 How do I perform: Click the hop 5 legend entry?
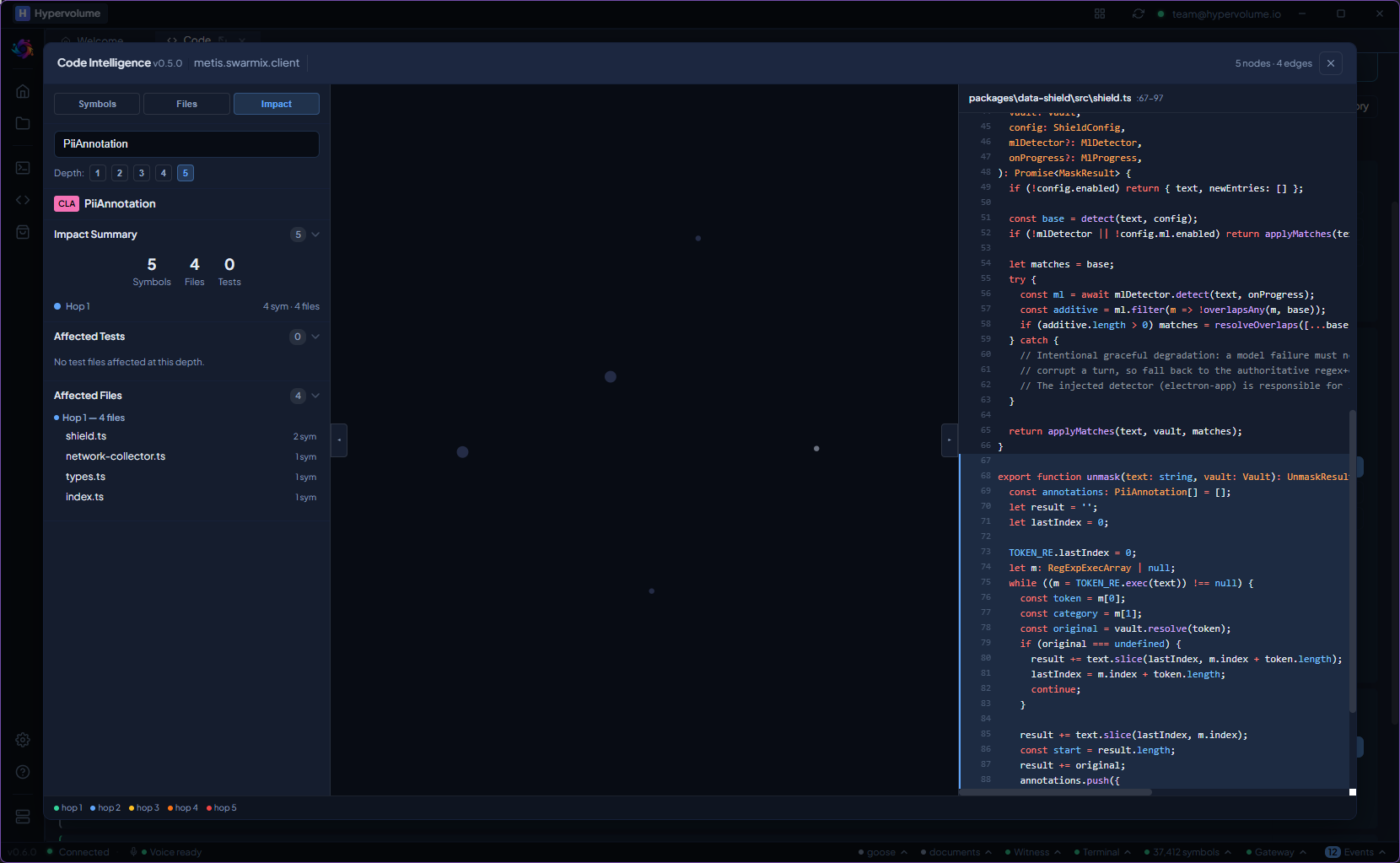click(222, 808)
